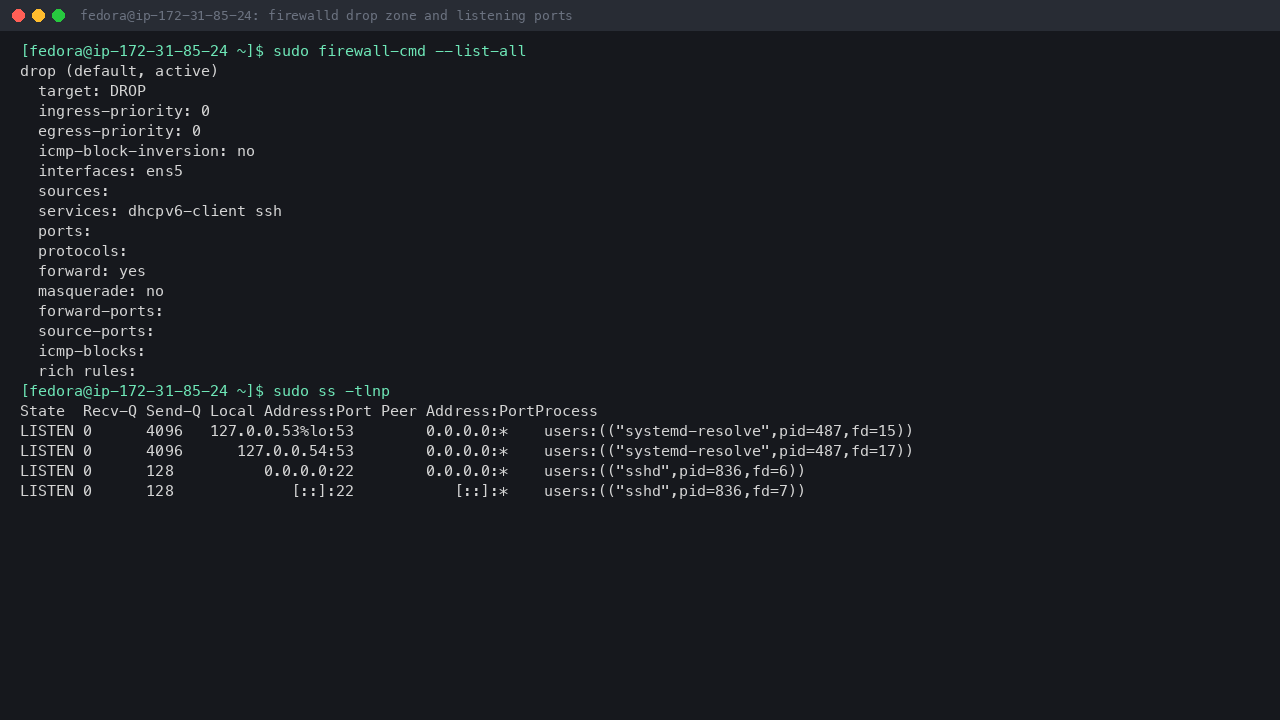Click the 'Send-Q' column header

(173, 411)
